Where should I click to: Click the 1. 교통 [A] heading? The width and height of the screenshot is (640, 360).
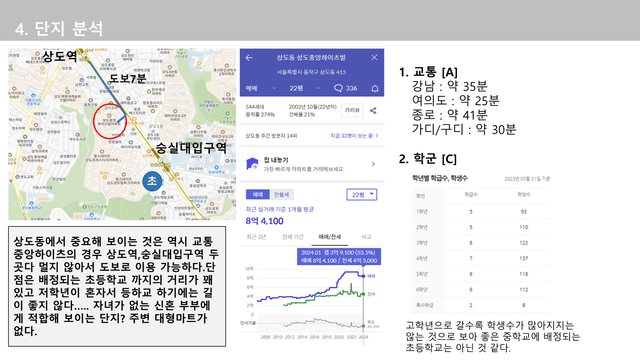tap(428, 72)
